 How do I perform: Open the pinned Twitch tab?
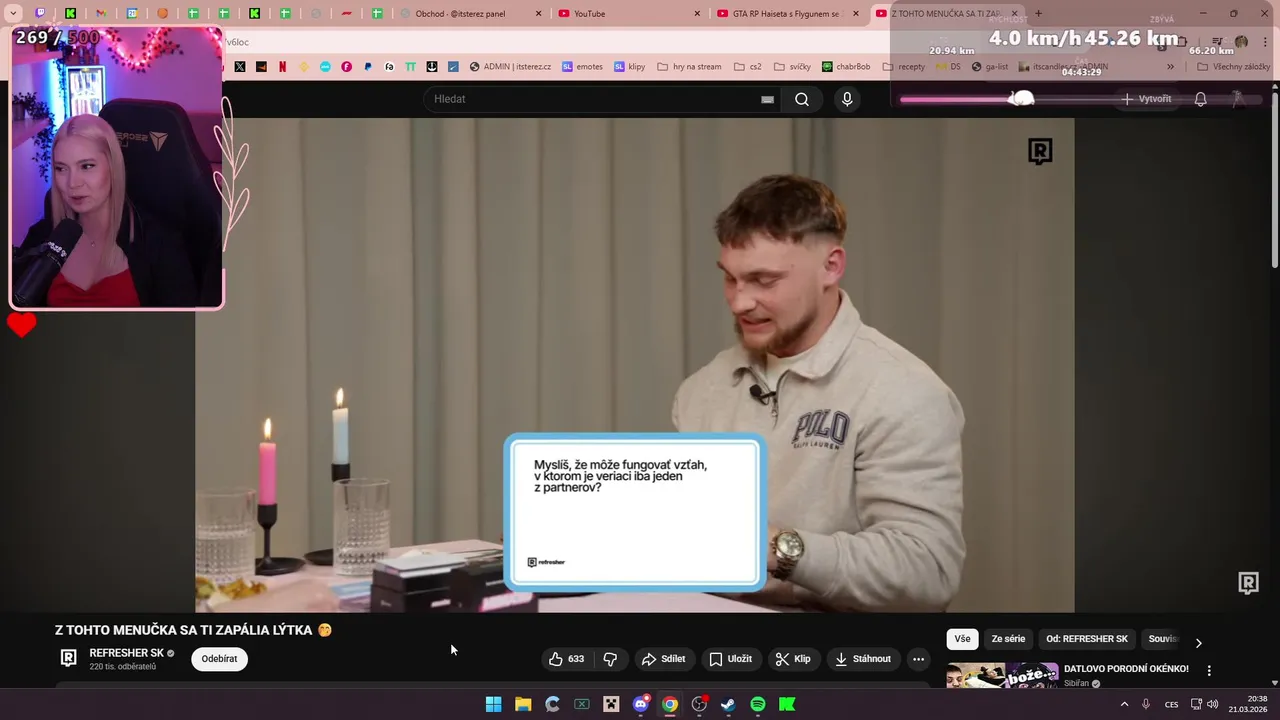point(40,13)
